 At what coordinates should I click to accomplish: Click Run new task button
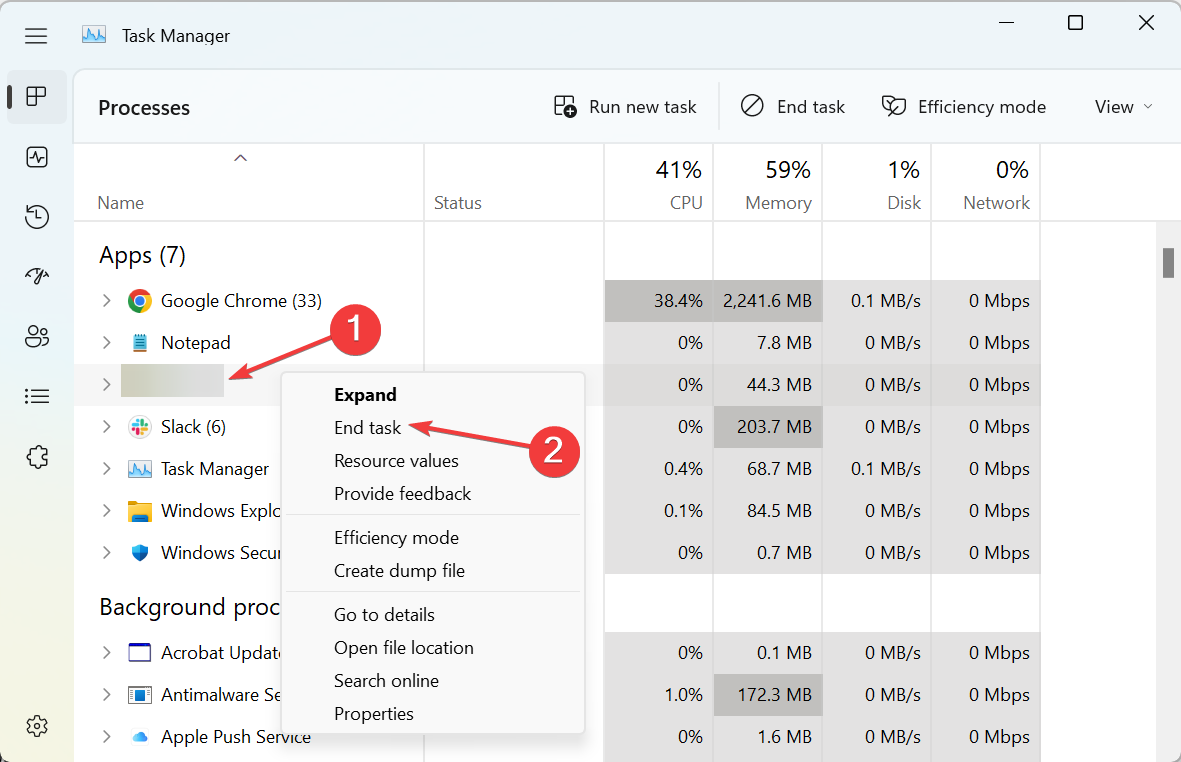point(625,107)
